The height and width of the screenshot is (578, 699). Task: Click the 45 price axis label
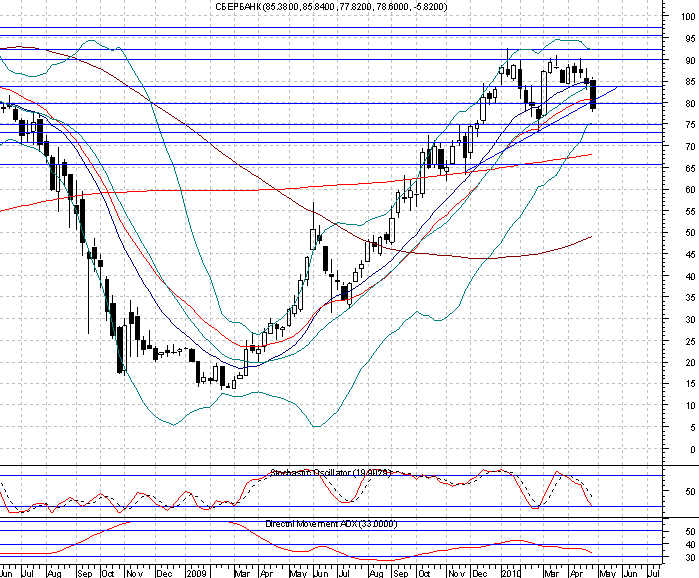pyautogui.click(x=690, y=255)
